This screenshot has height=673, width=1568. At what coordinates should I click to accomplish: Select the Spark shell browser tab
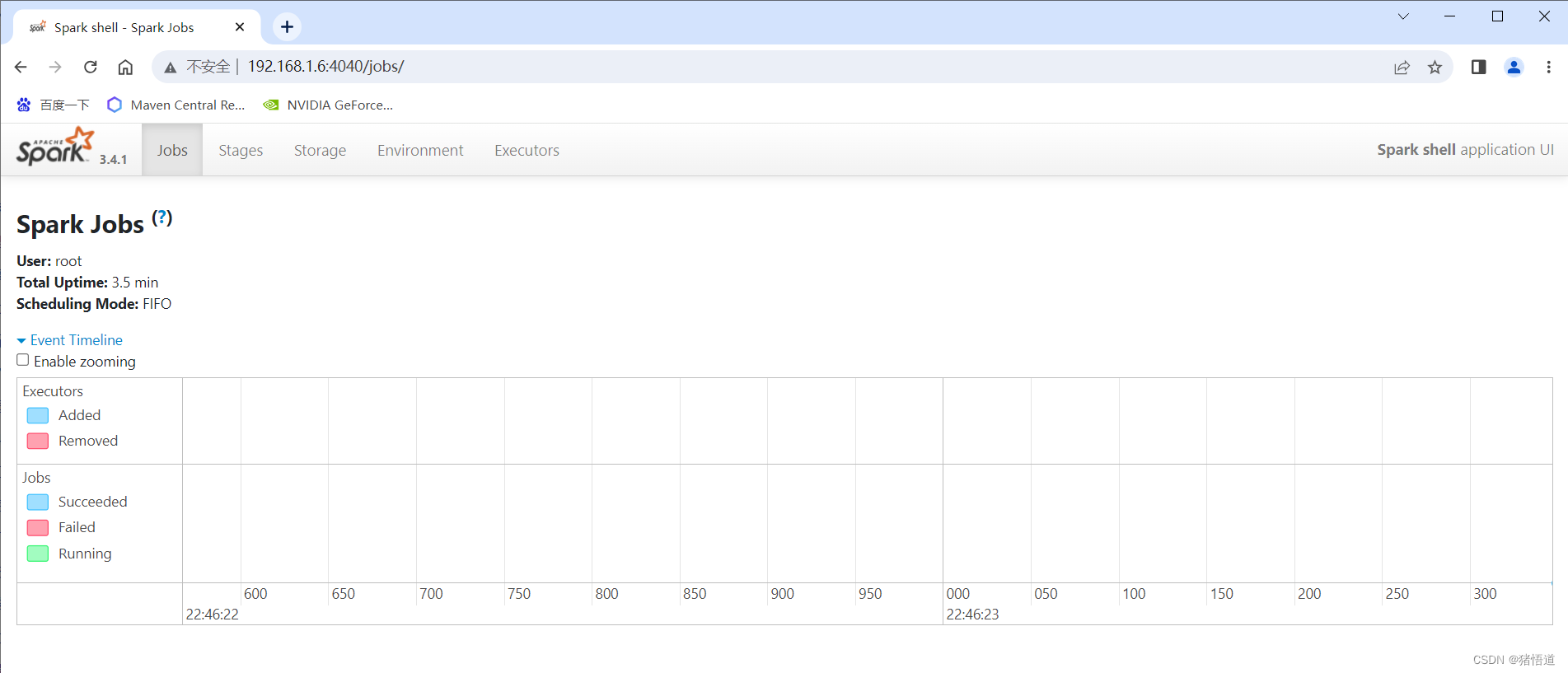coord(137,27)
